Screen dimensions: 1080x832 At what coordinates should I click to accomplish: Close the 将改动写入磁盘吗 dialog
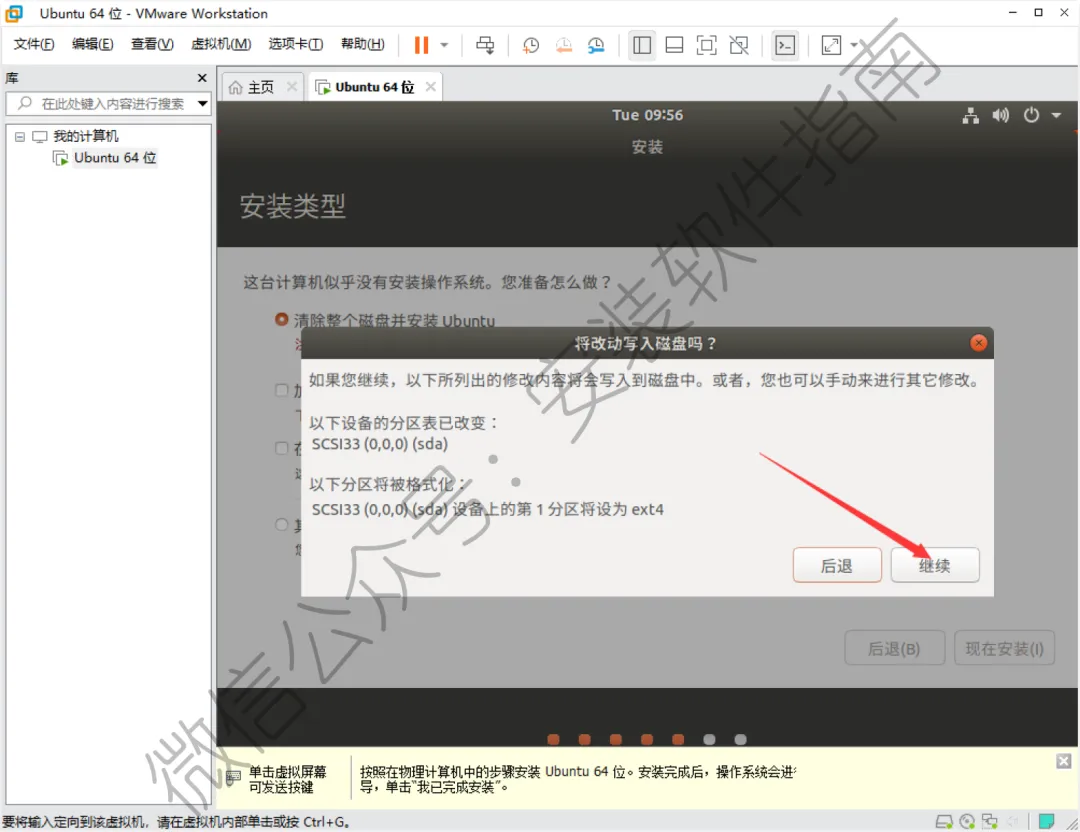978,343
